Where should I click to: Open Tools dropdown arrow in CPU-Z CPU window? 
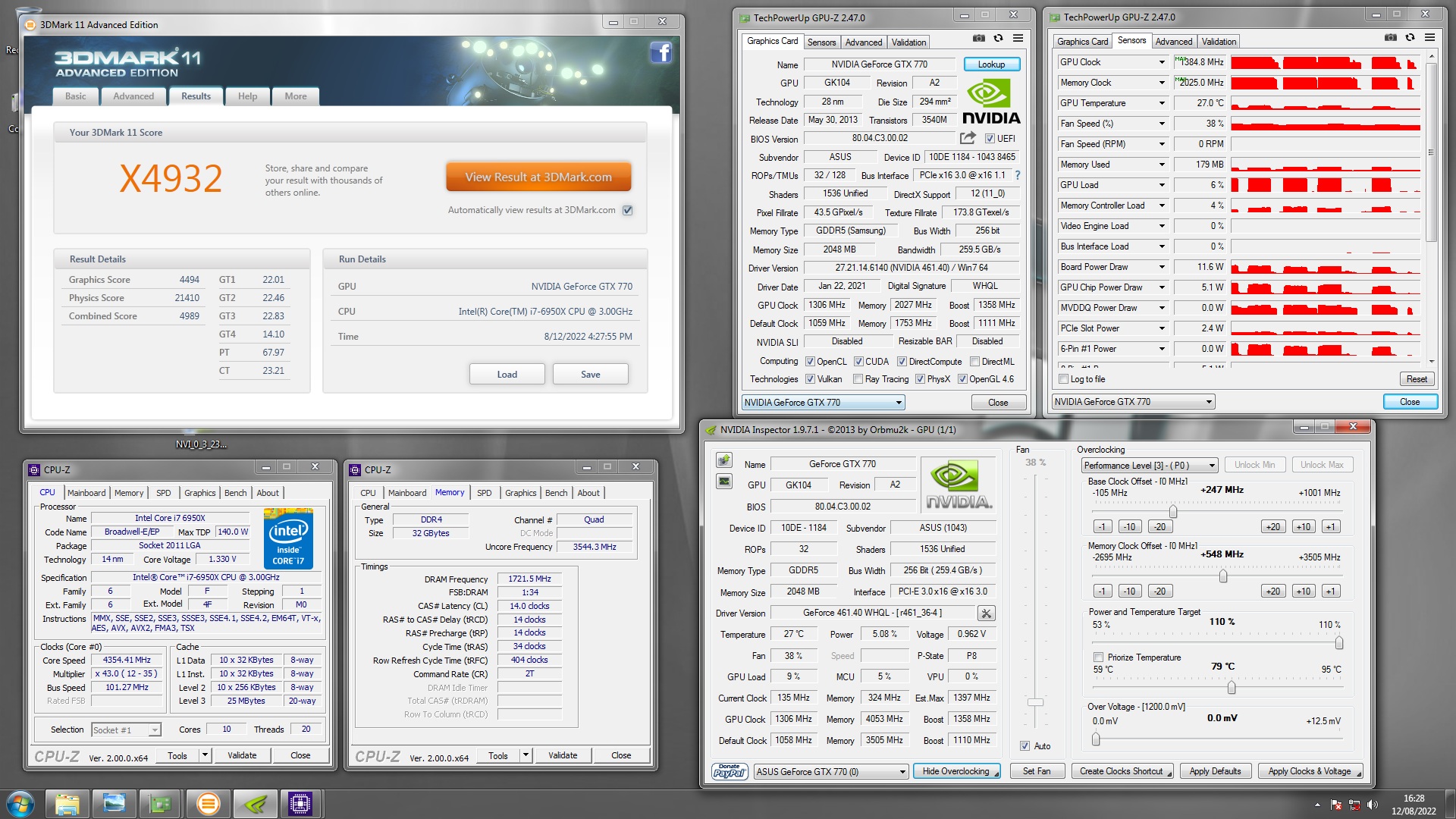pyautogui.click(x=204, y=755)
